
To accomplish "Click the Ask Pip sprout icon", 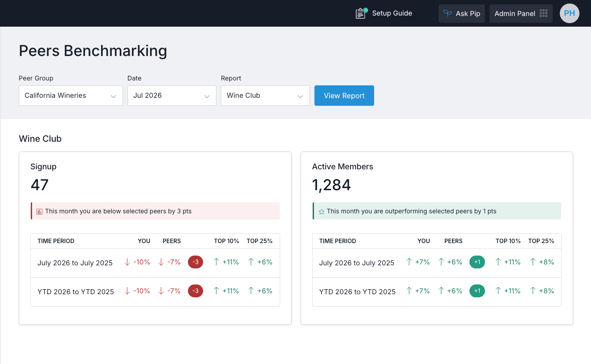I will pyautogui.click(x=447, y=13).
